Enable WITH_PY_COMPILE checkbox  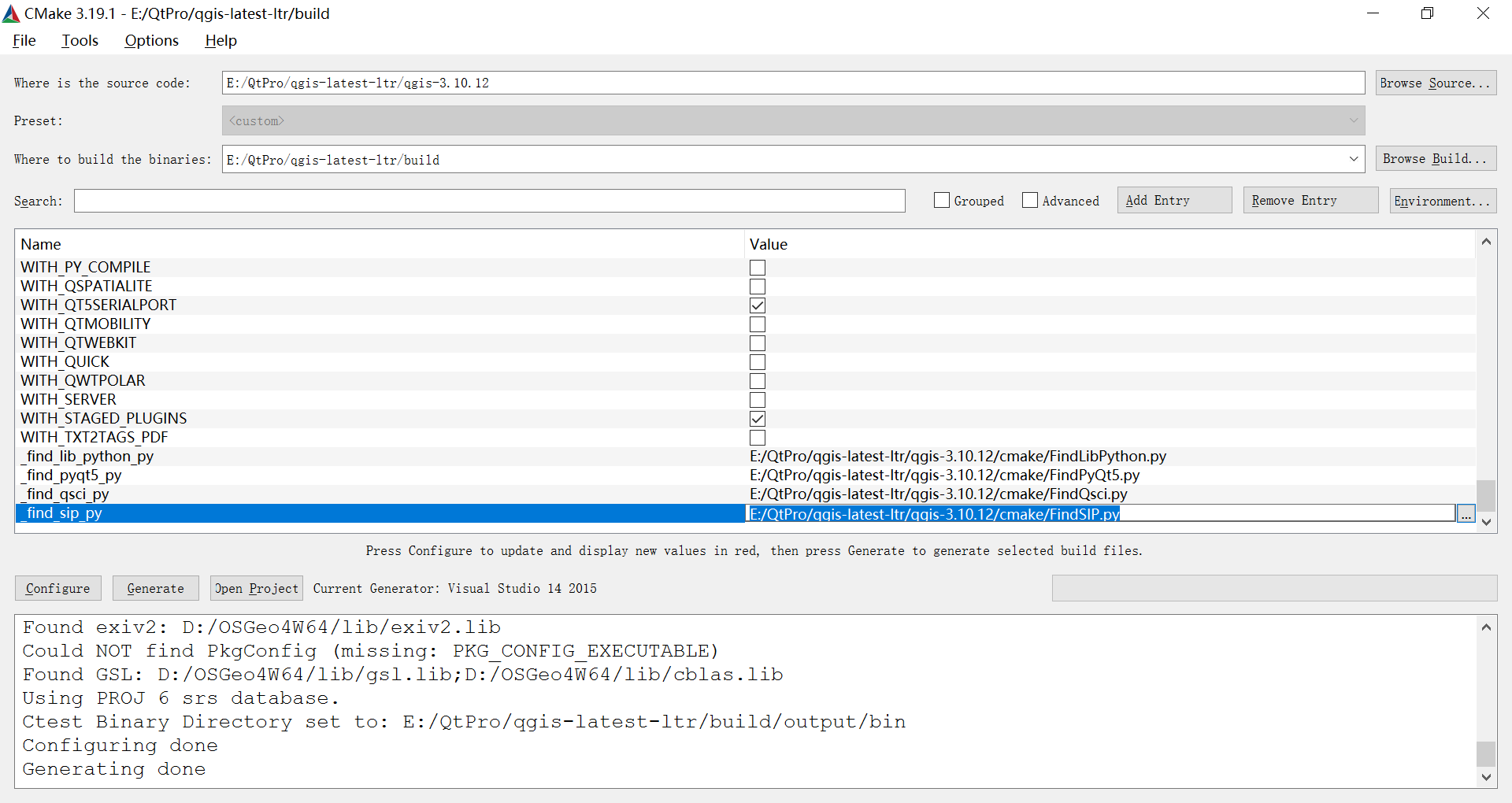758,268
